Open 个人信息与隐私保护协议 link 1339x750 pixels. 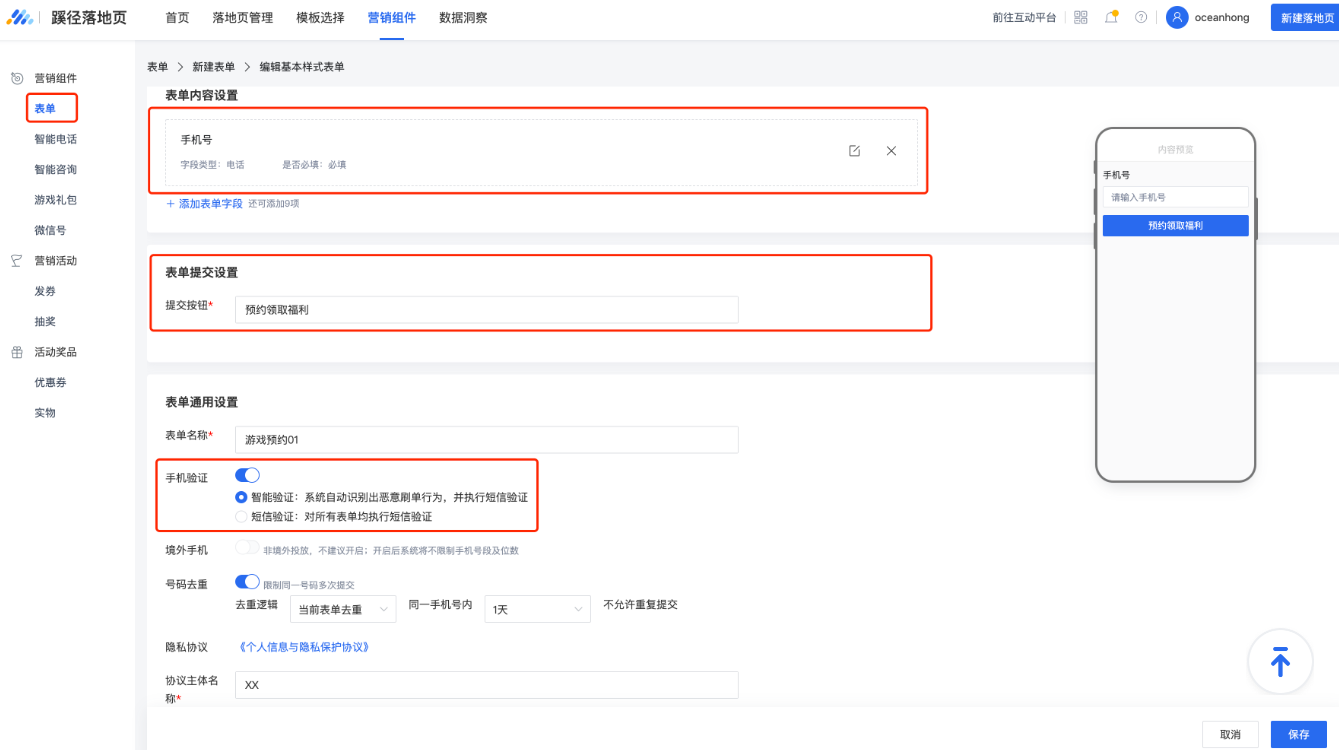[x=305, y=647]
